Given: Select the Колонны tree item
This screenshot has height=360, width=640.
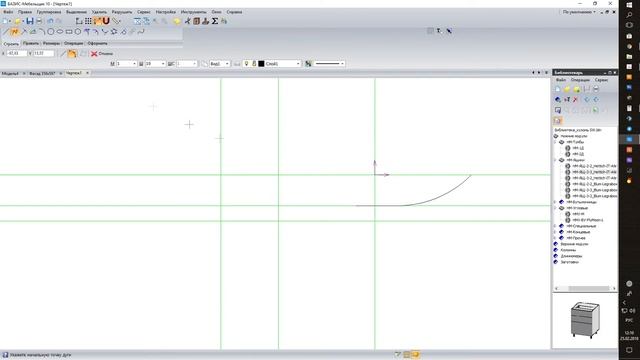Looking at the screenshot, I should coord(568,250).
